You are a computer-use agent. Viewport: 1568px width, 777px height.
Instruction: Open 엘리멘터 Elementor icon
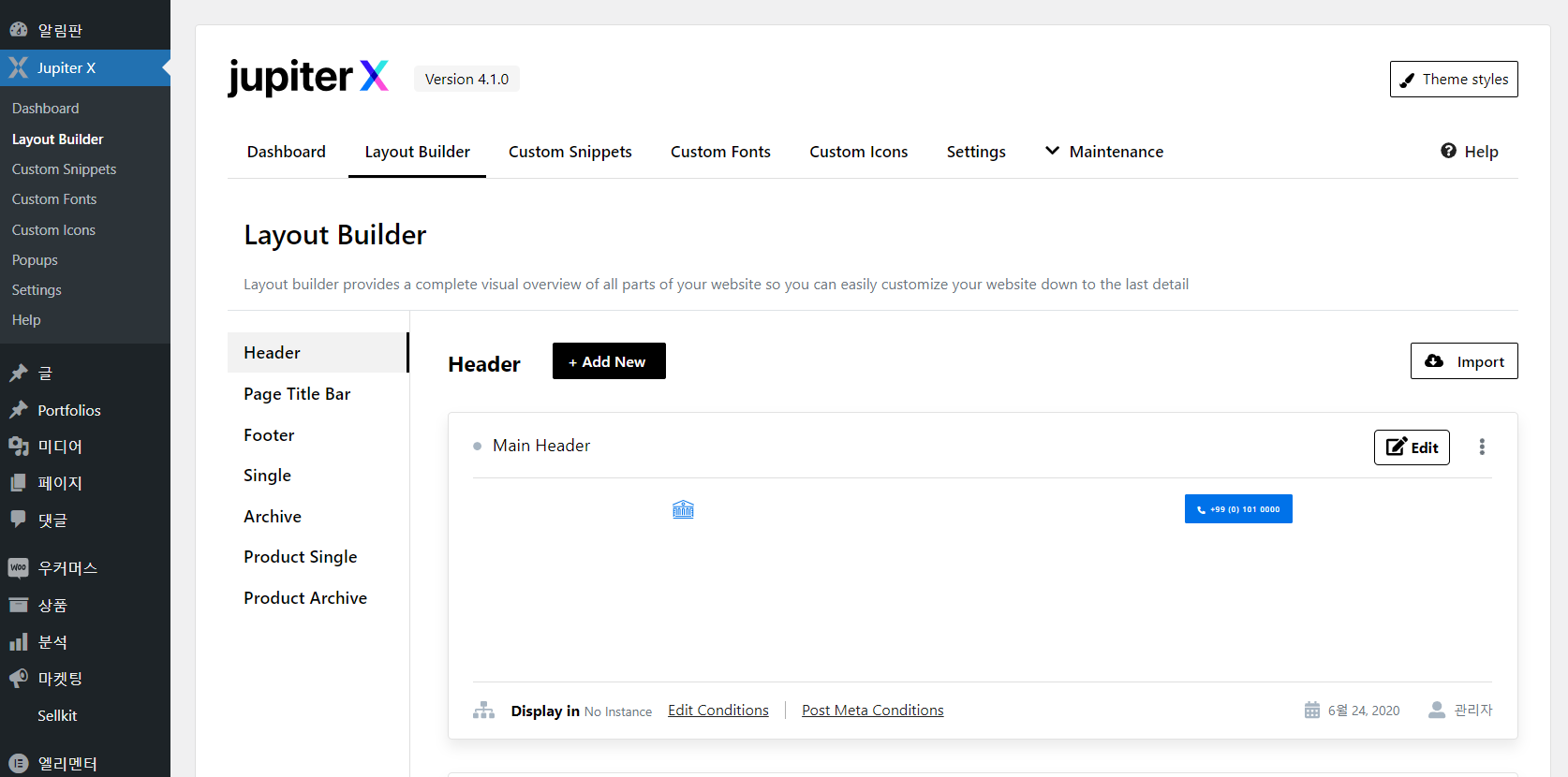19,764
